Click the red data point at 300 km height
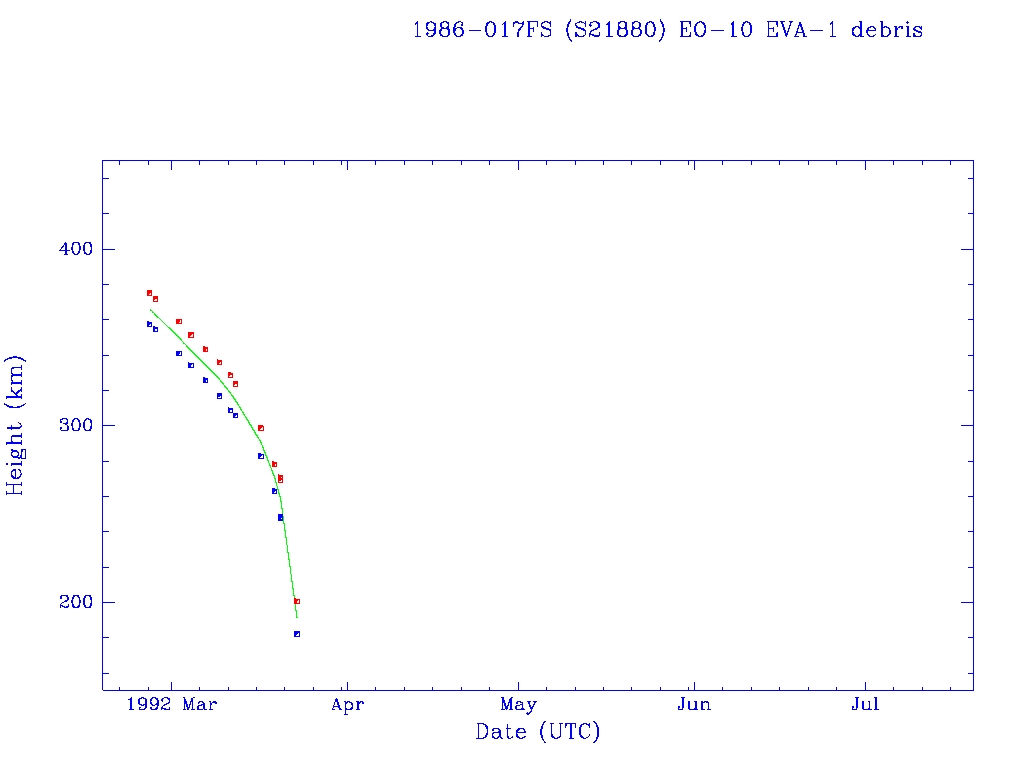Screen dimensions: 1024x768 point(261,428)
